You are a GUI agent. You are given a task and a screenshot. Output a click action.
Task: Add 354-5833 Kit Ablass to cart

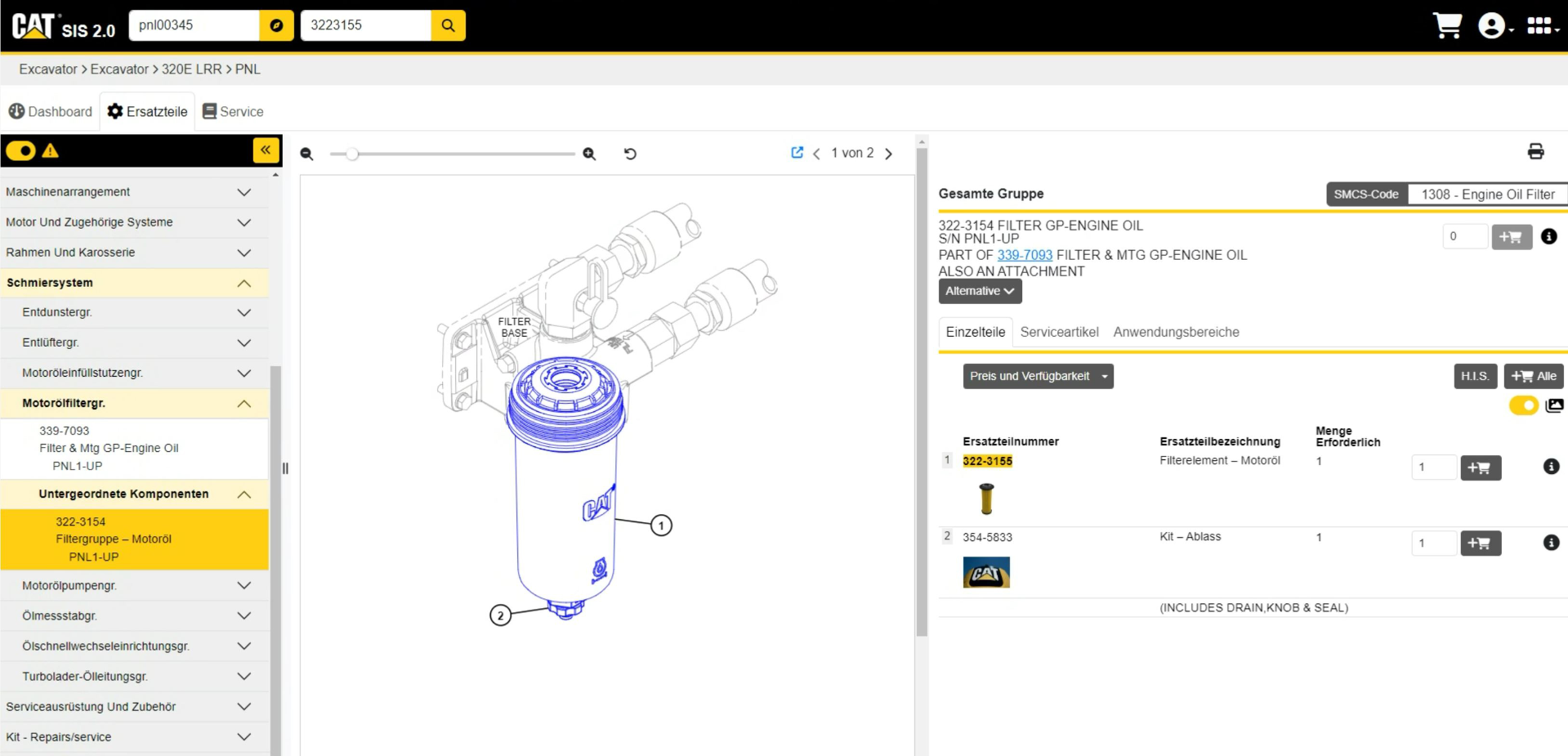(x=1481, y=544)
